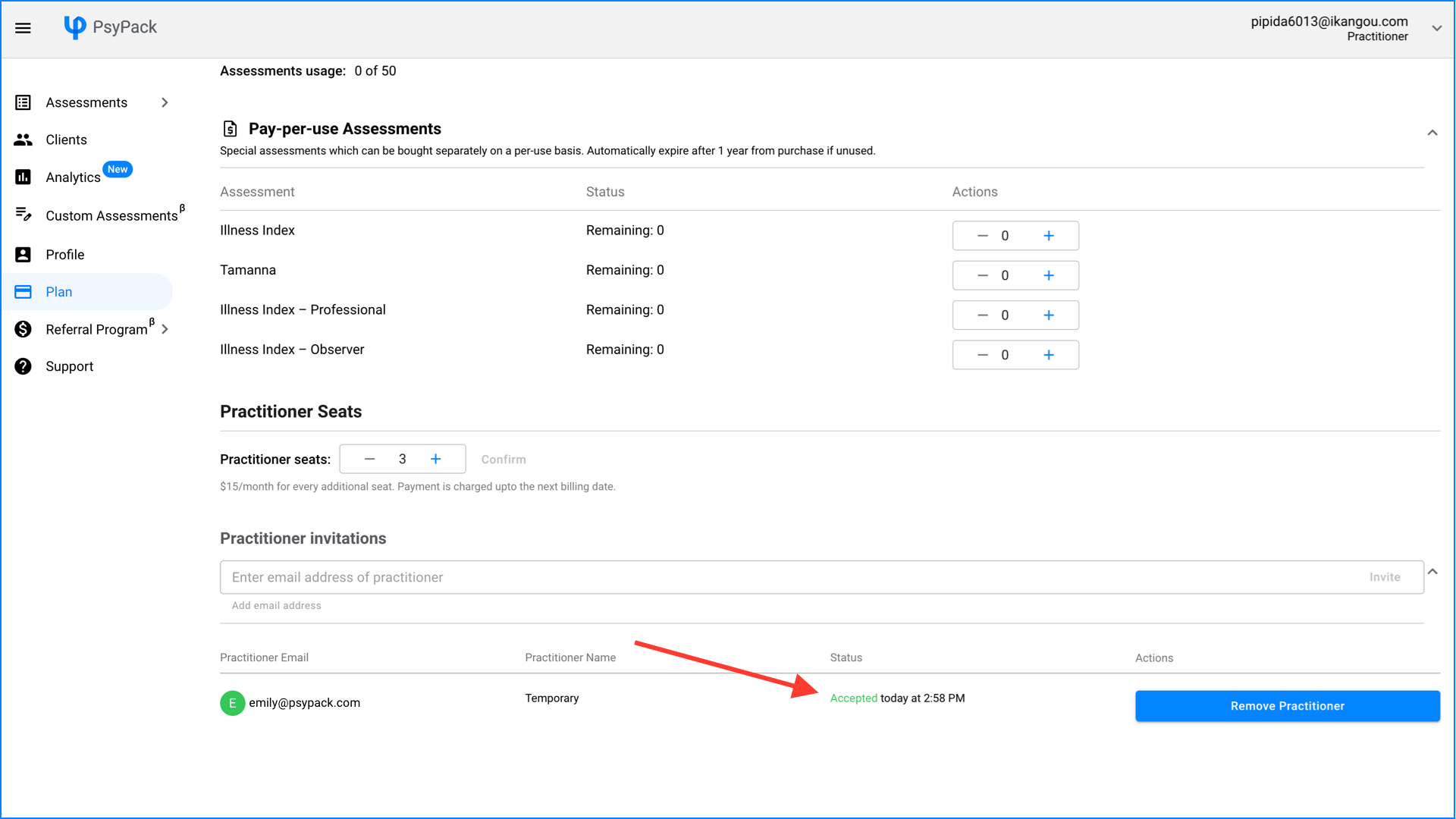The image size is (1456, 819).
Task: Click the PsyPack logo
Action: 111,27
